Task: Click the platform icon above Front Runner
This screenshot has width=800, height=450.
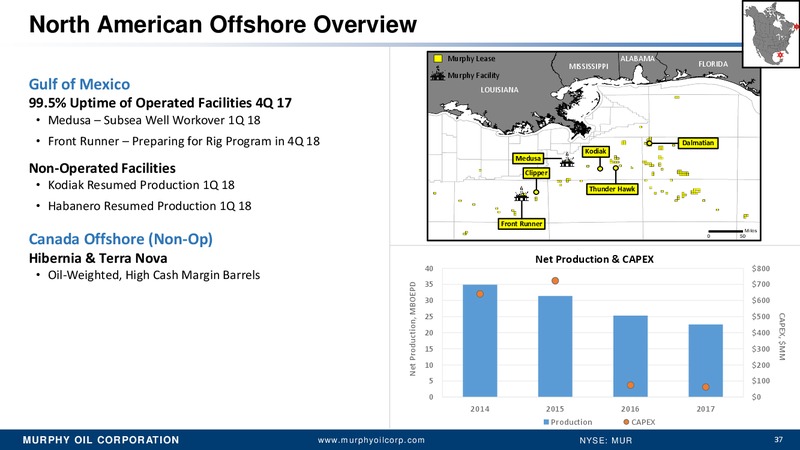Action: (521, 194)
